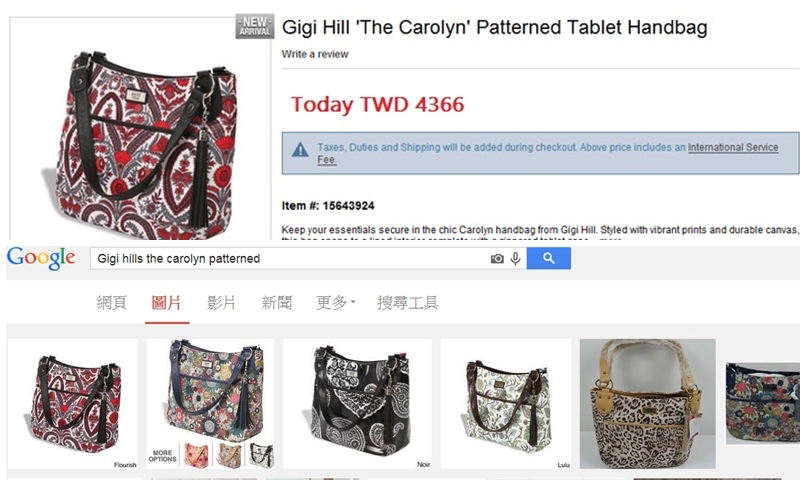Viewport: 806px width, 486px height.
Task: Click the blue magnifier search button
Action: [x=548, y=258]
